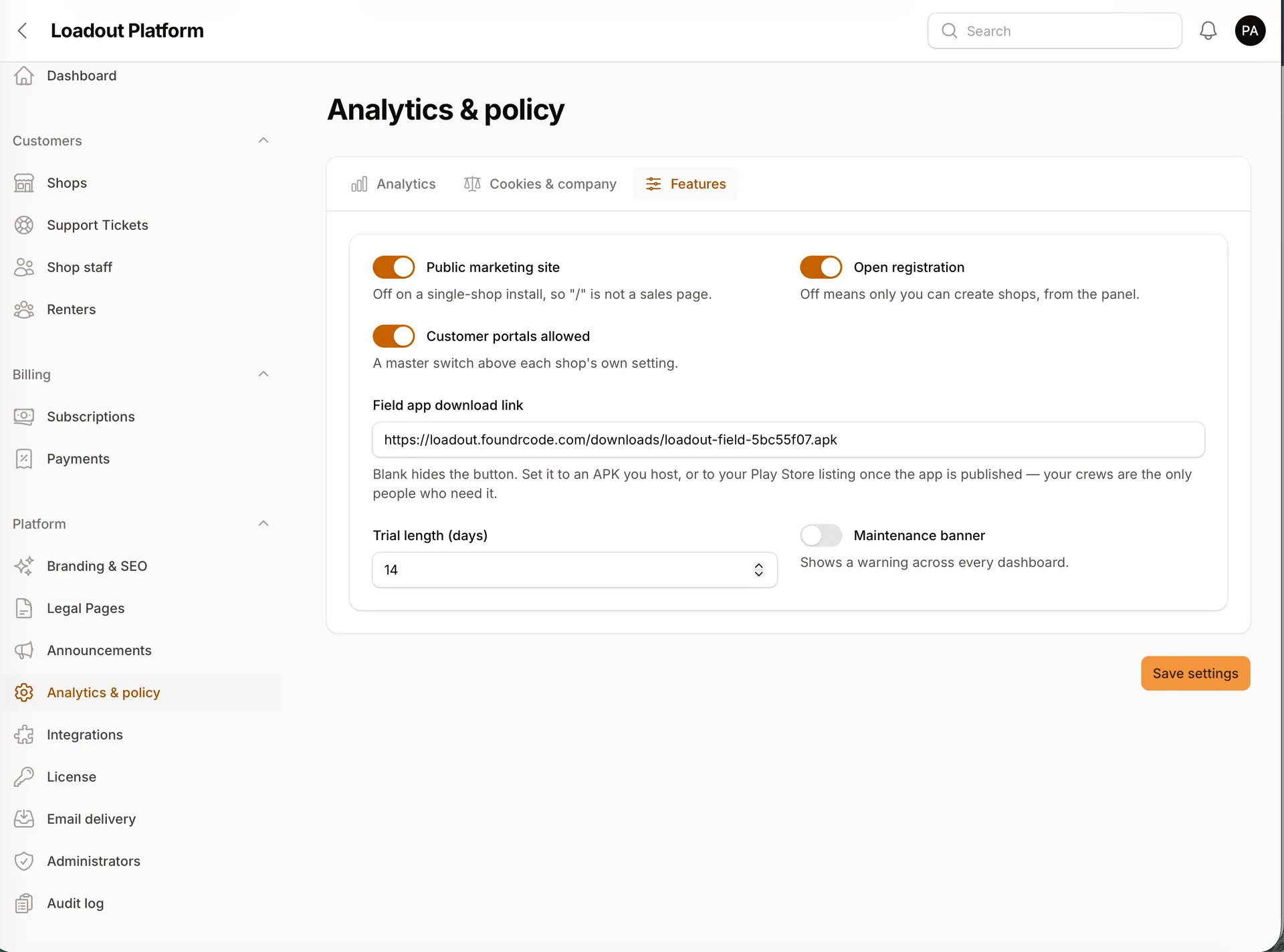The height and width of the screenshot is (952, 1284).
Task: Click the Trial length days input
Action: 574,570
